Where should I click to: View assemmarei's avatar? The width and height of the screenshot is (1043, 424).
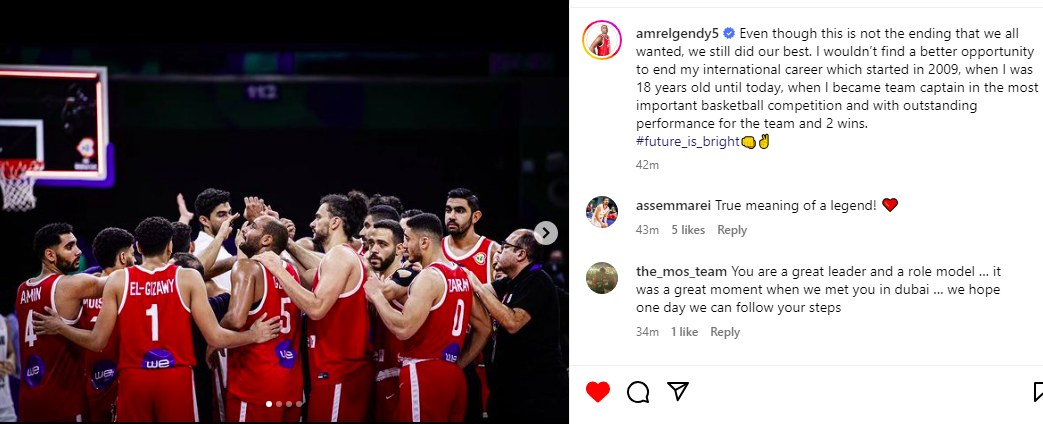(602, 212)
